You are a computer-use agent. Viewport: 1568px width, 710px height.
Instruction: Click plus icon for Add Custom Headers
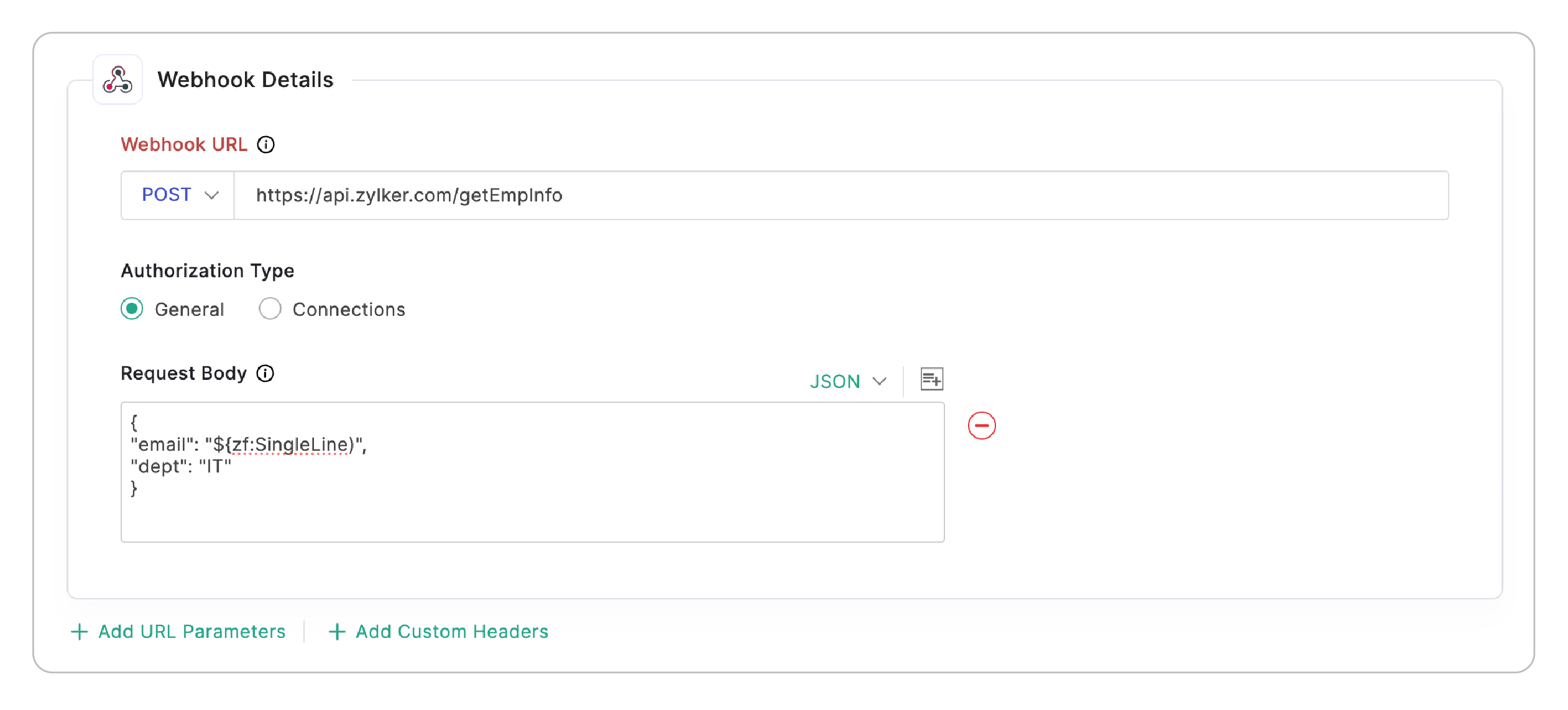pos(337,632)
